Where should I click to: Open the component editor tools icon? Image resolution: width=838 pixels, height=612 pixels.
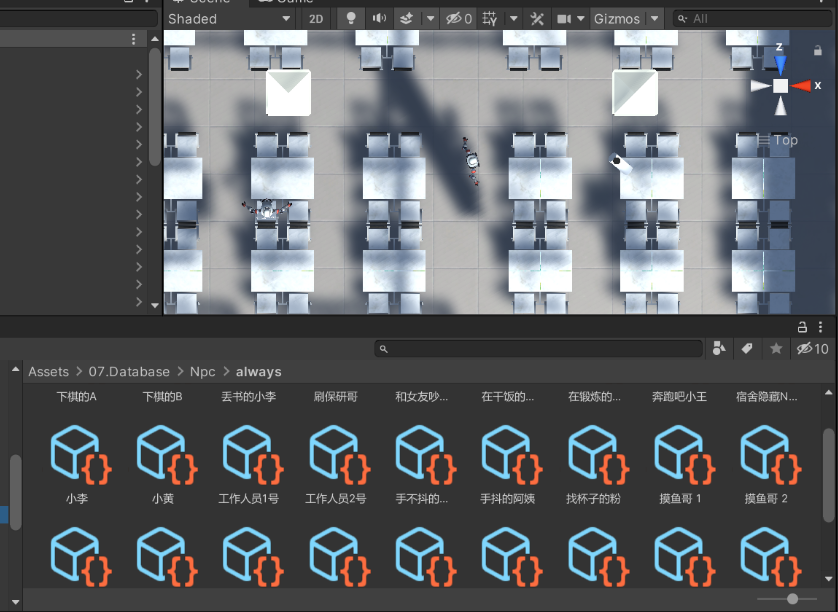(537, 19)
